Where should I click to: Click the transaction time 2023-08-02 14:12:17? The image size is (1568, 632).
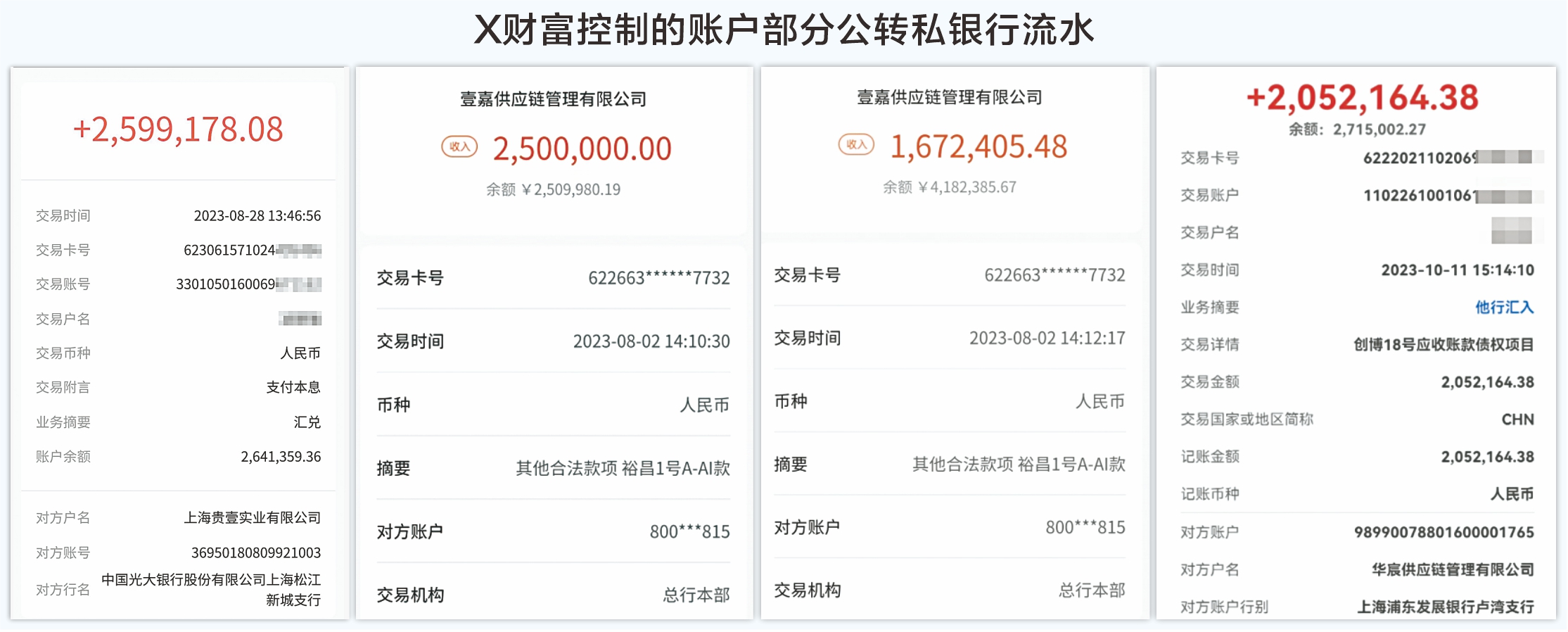pyautogui.click(x=1047, y=339)
